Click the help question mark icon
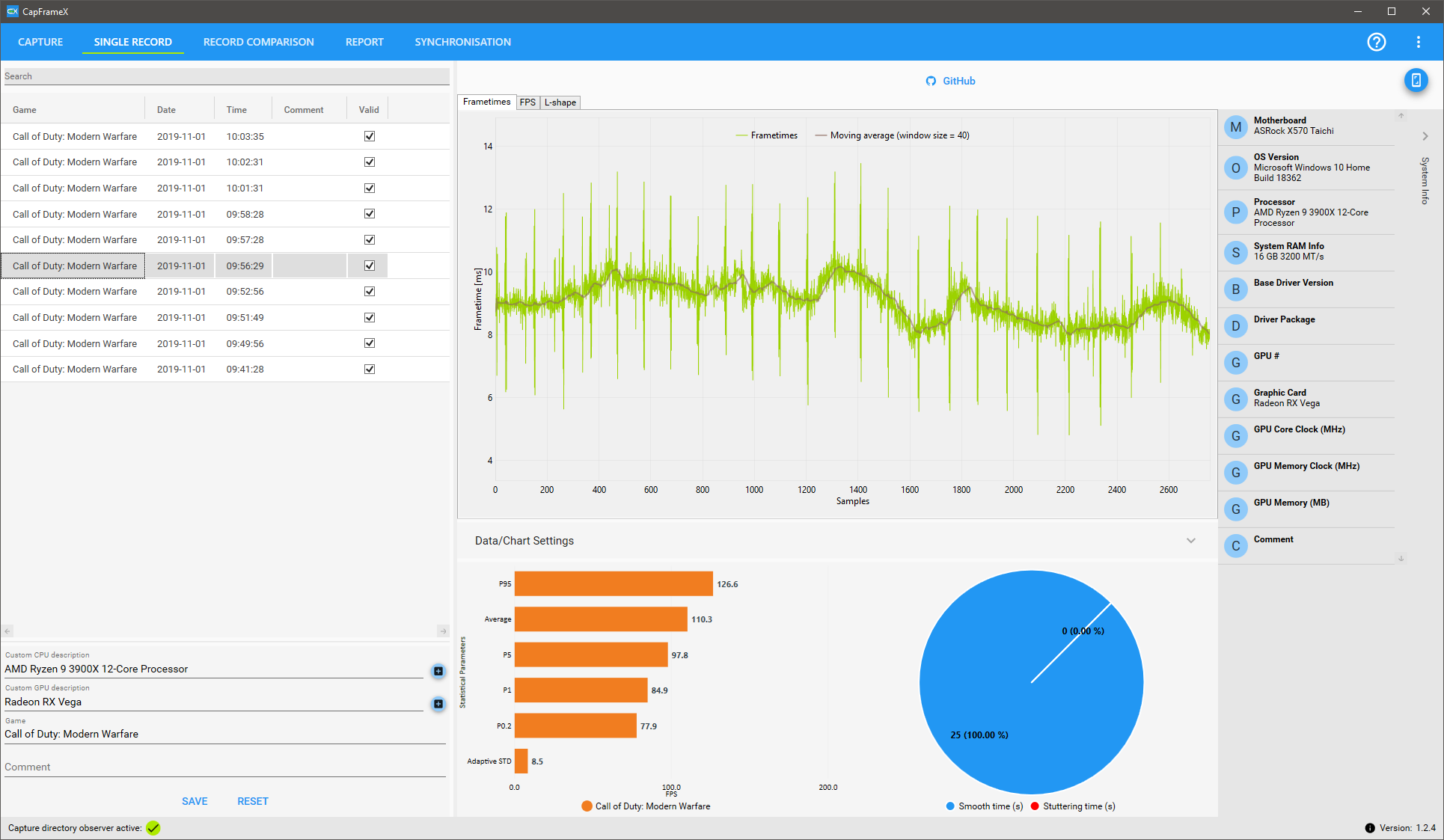Screen dimensions: 1444x840 (1377, 42)
